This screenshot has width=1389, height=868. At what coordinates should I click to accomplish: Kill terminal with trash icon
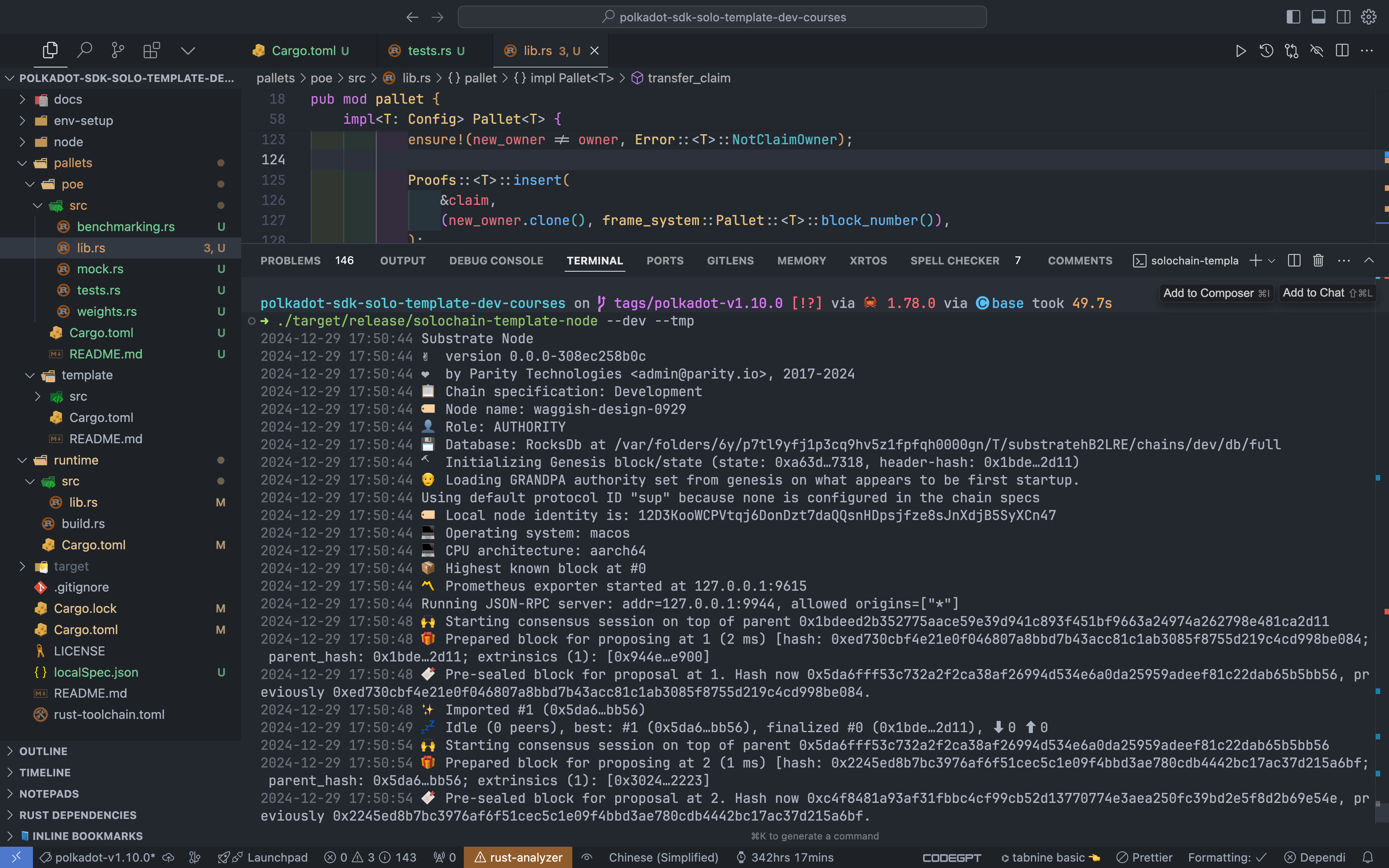tap(1318, 261)
